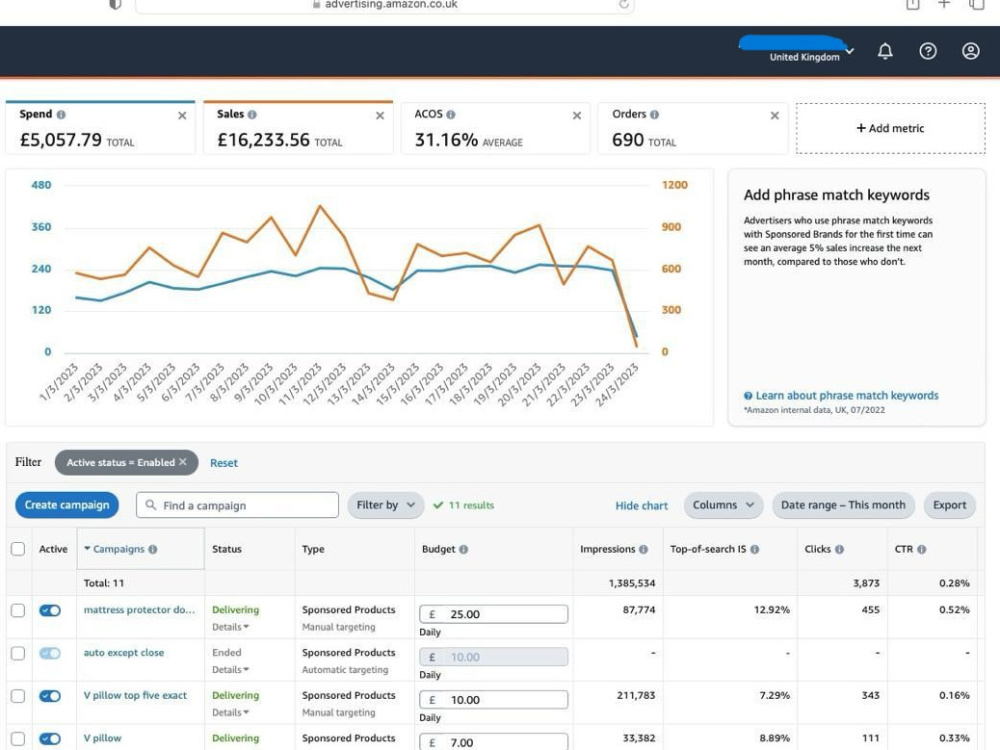1000x750 pixels.
Task: Click the ACOS info icon
Action: pyautogui.click(x=451, y=115)
